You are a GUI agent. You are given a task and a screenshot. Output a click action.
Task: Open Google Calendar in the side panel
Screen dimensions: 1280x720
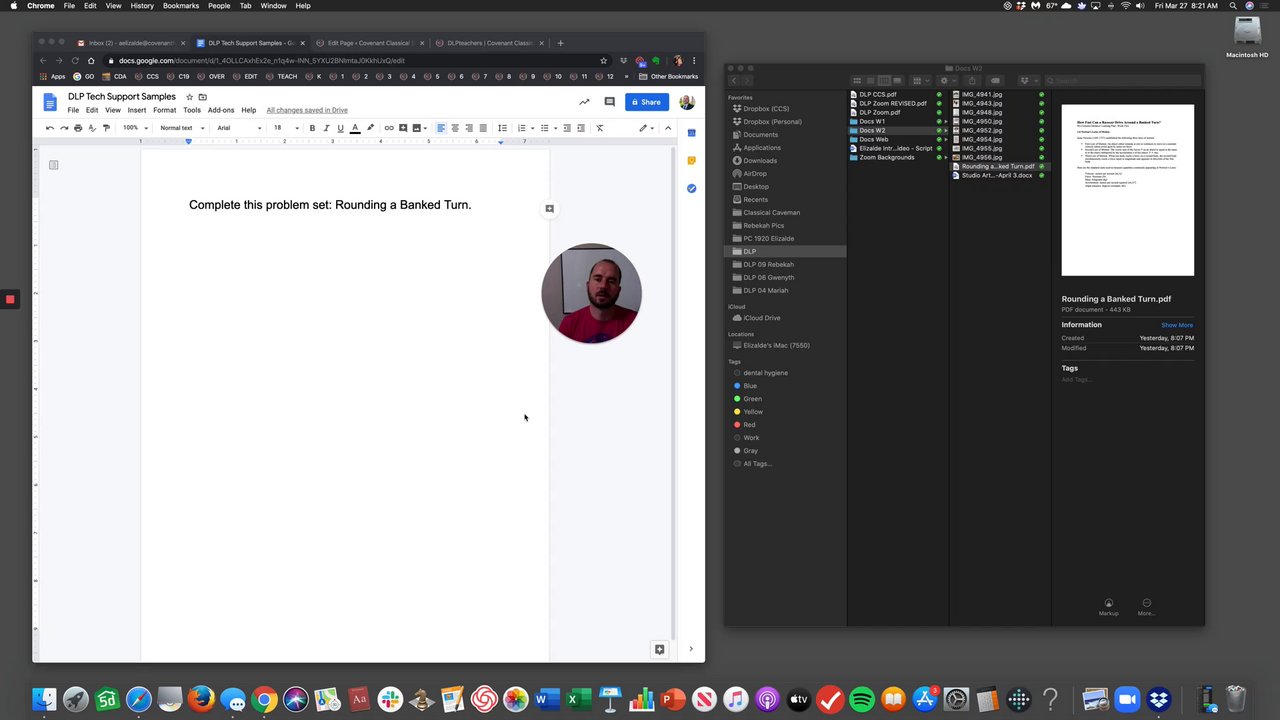691,132
